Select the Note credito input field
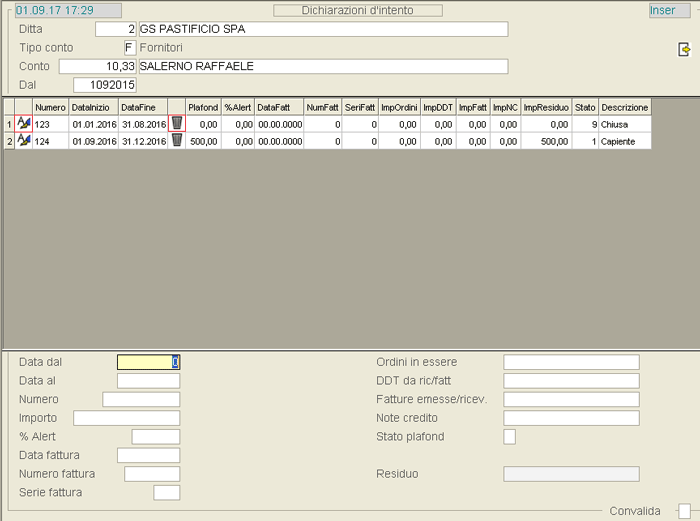The image size is (700, 521). [x=570, y=418]
